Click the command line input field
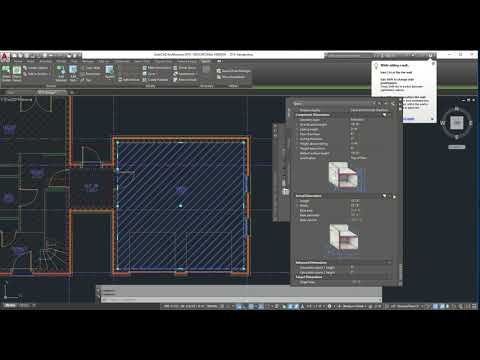 [x=241, y=300]
